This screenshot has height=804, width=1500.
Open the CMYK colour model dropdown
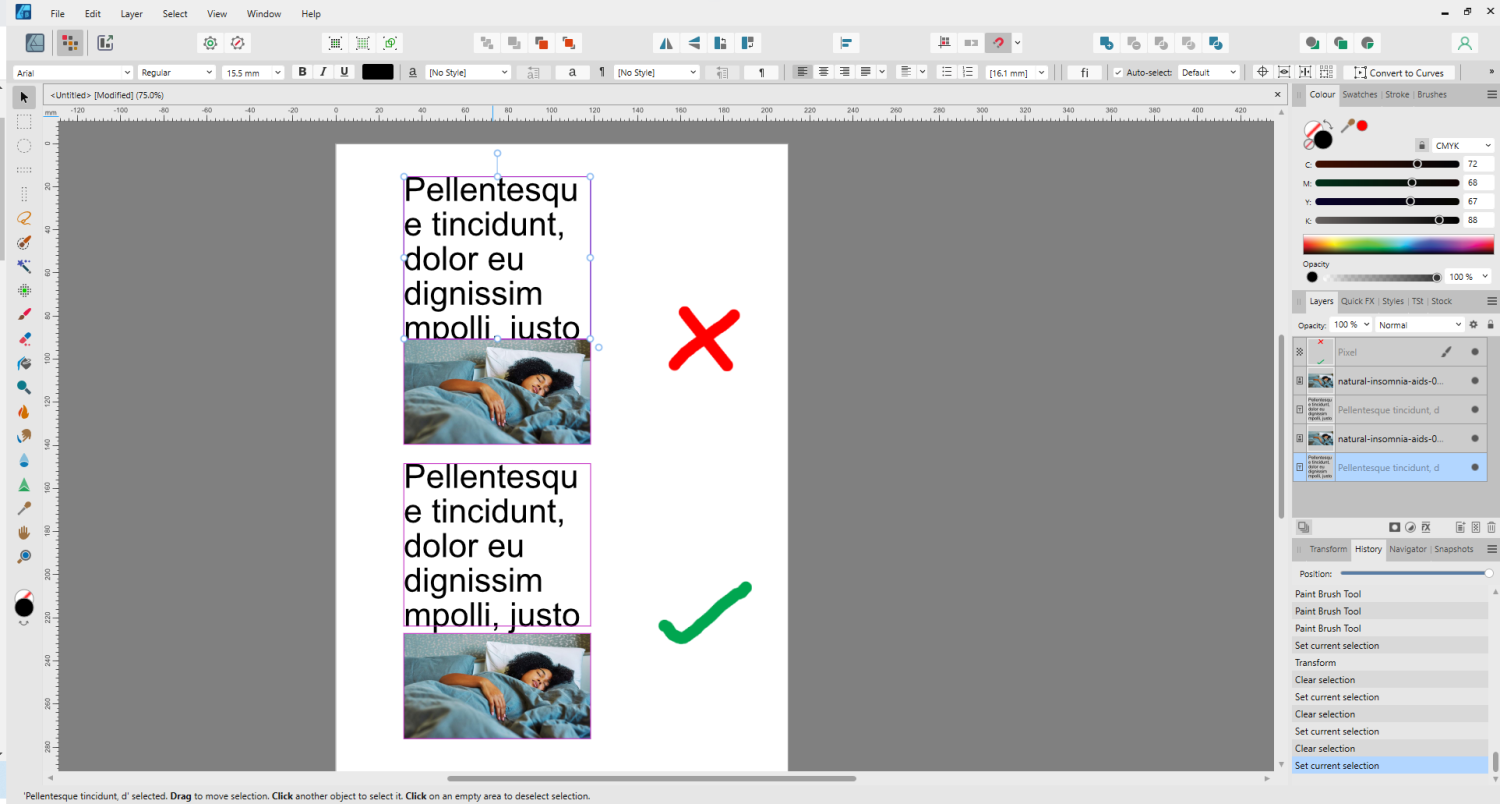pos(1463,146)
